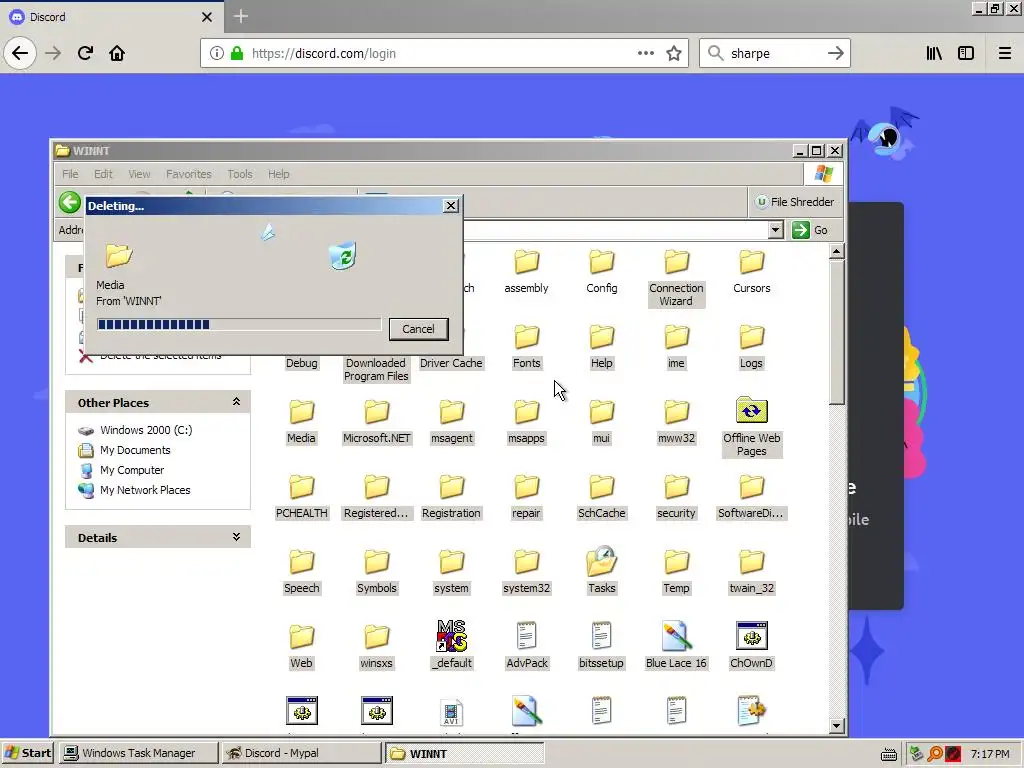
Task: Select the winsxs folder
Action: [x=377, y=647]
